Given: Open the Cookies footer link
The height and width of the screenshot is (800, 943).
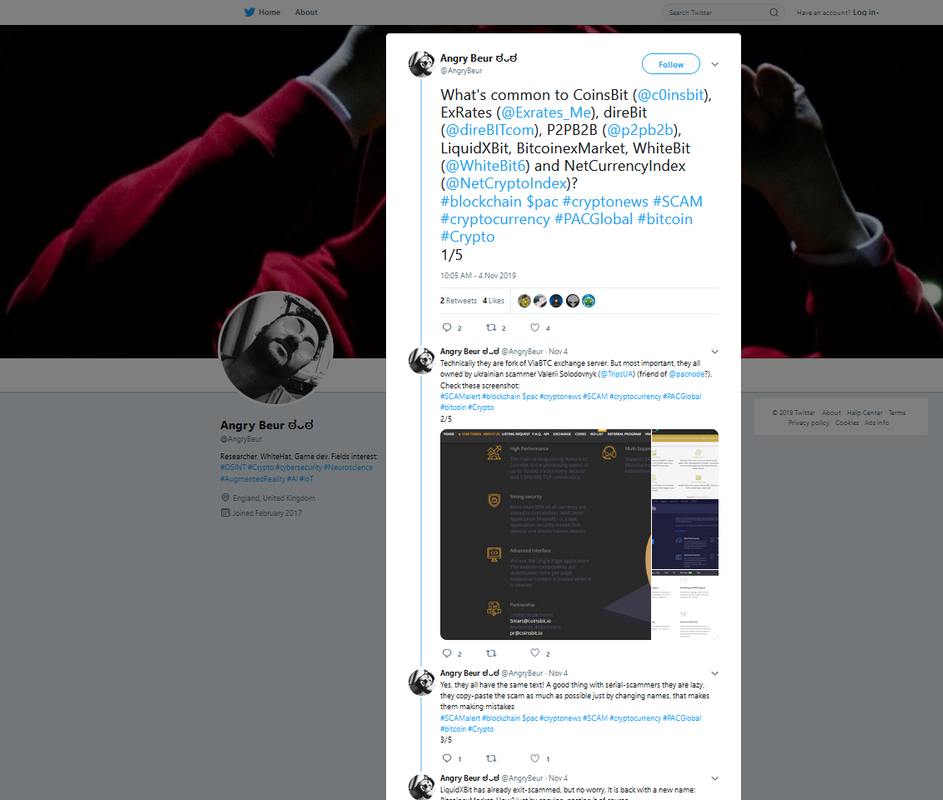Looking at the screenshot, I should click(847, 423).
